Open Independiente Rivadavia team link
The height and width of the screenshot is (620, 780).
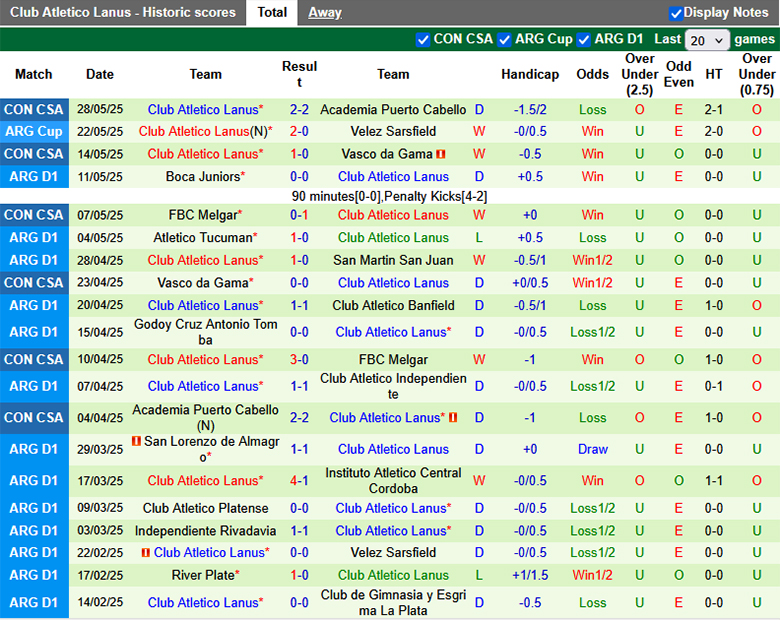click(x=205, y=530)
